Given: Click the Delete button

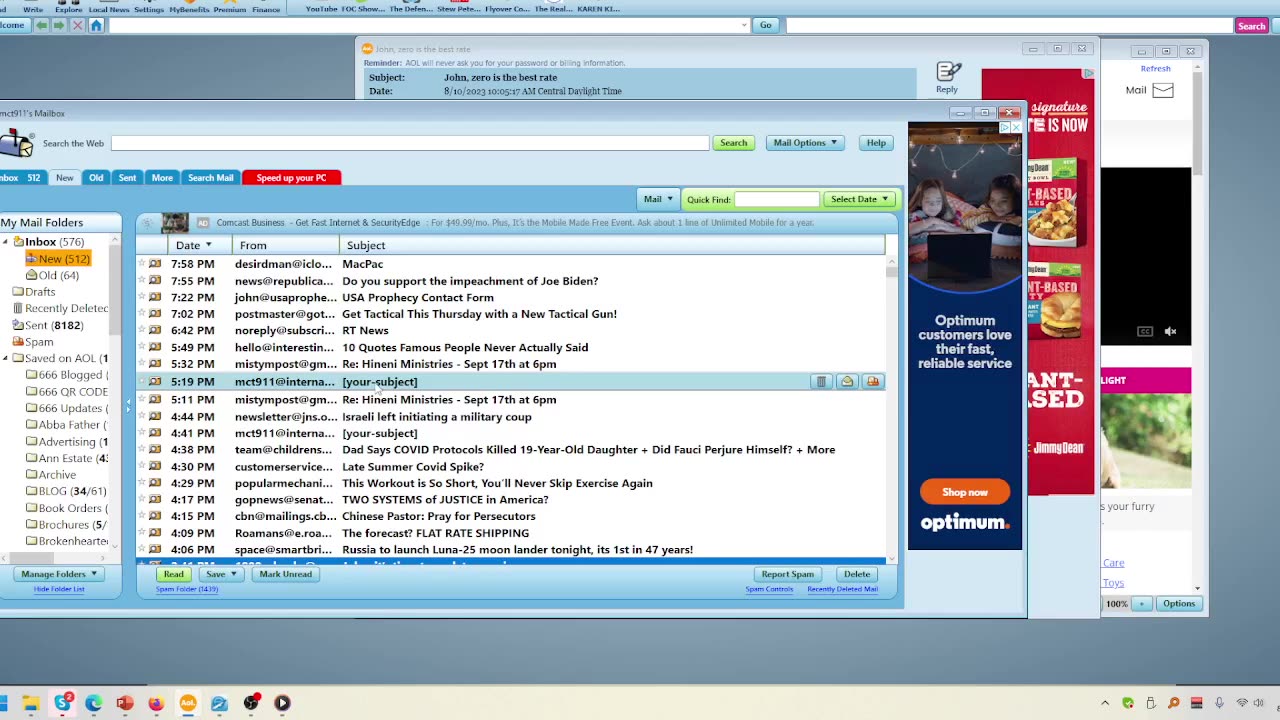Looking at the screenshot, I should click(857, 574).
